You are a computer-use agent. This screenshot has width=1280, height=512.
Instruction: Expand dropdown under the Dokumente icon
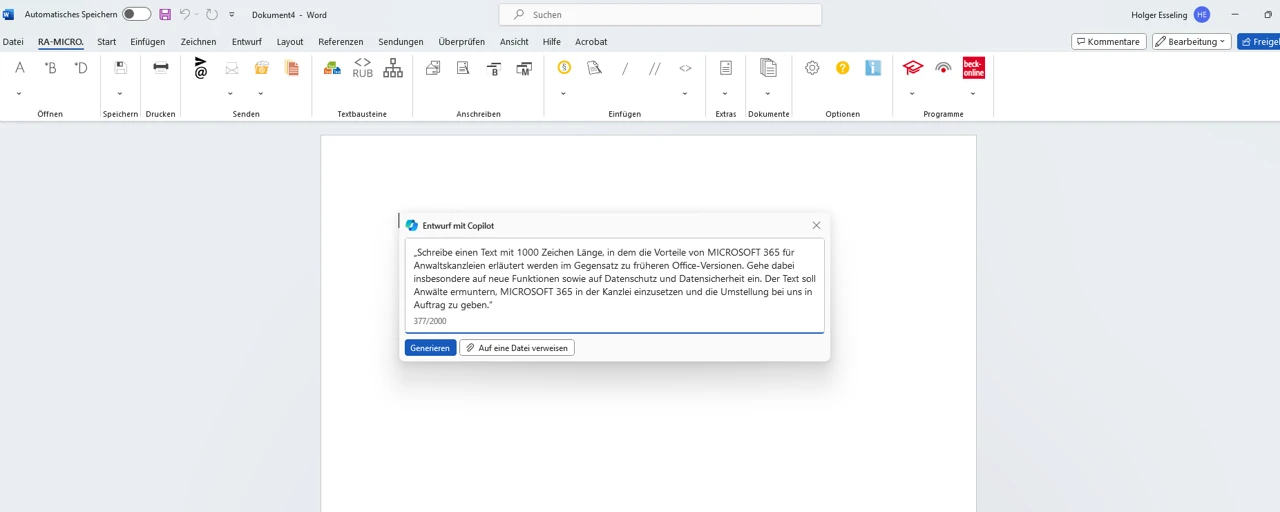point(768,94)
